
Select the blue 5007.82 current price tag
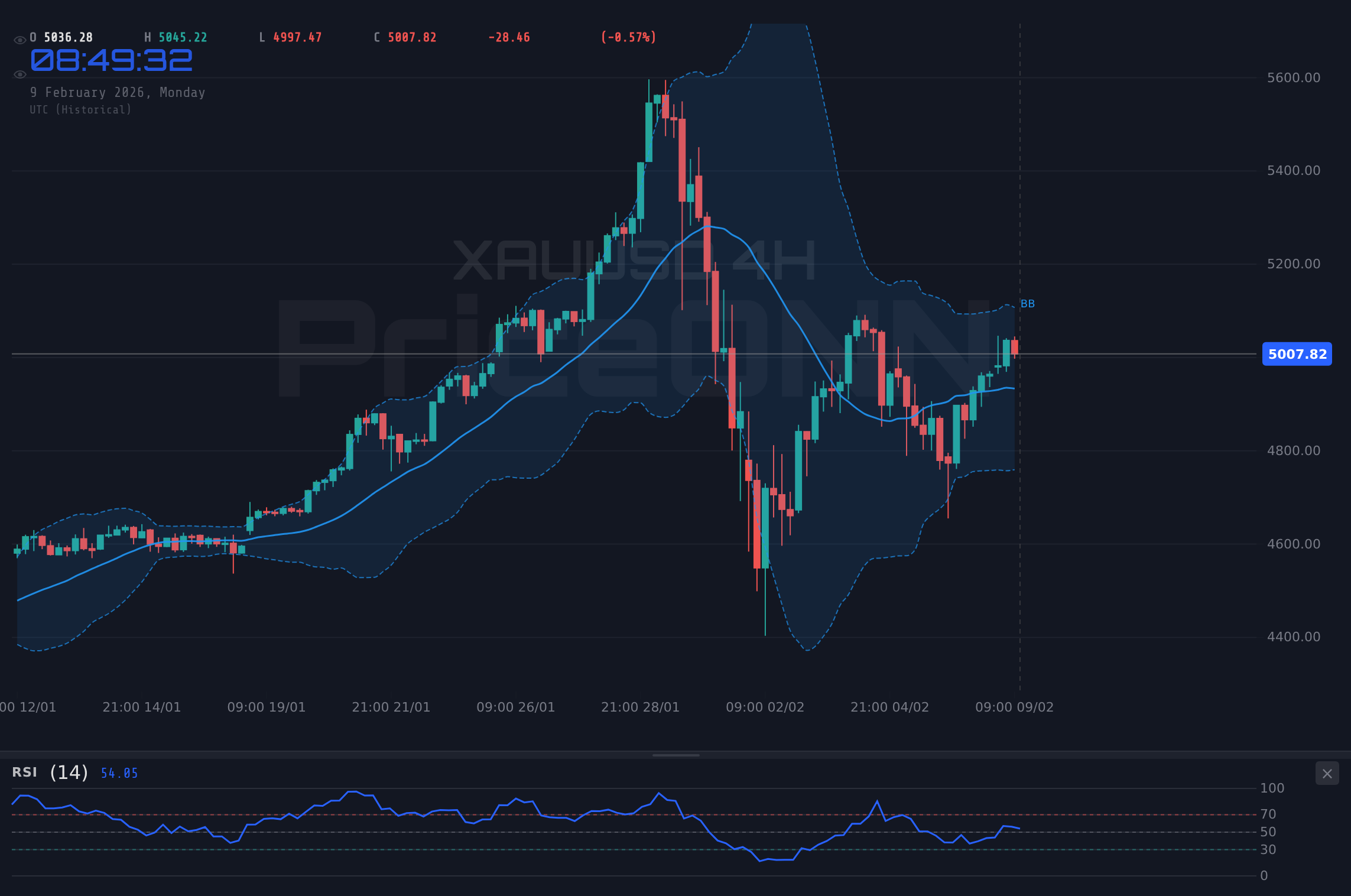point(1297,354)
